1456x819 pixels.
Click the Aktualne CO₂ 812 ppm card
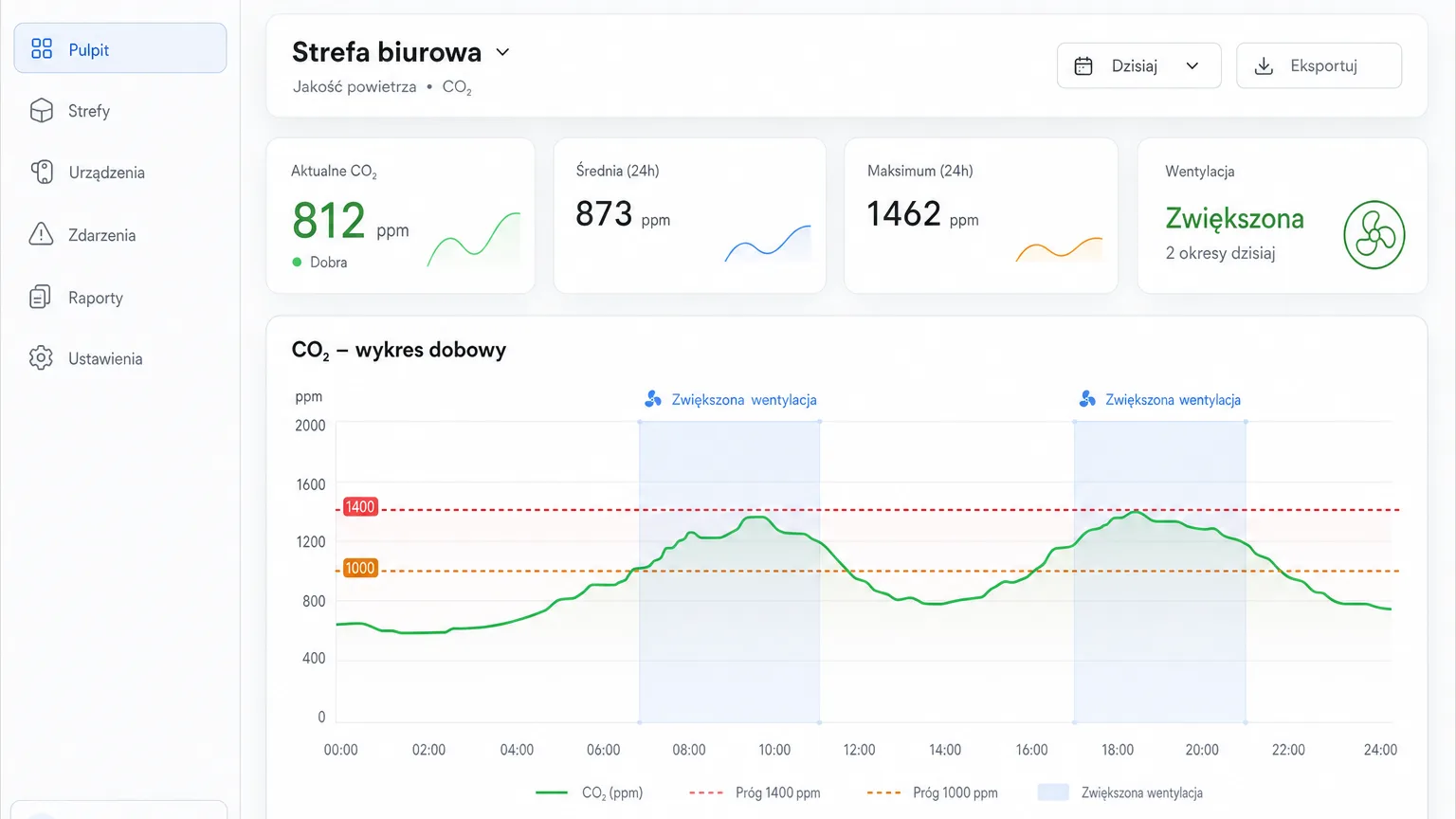coord(400,215)
